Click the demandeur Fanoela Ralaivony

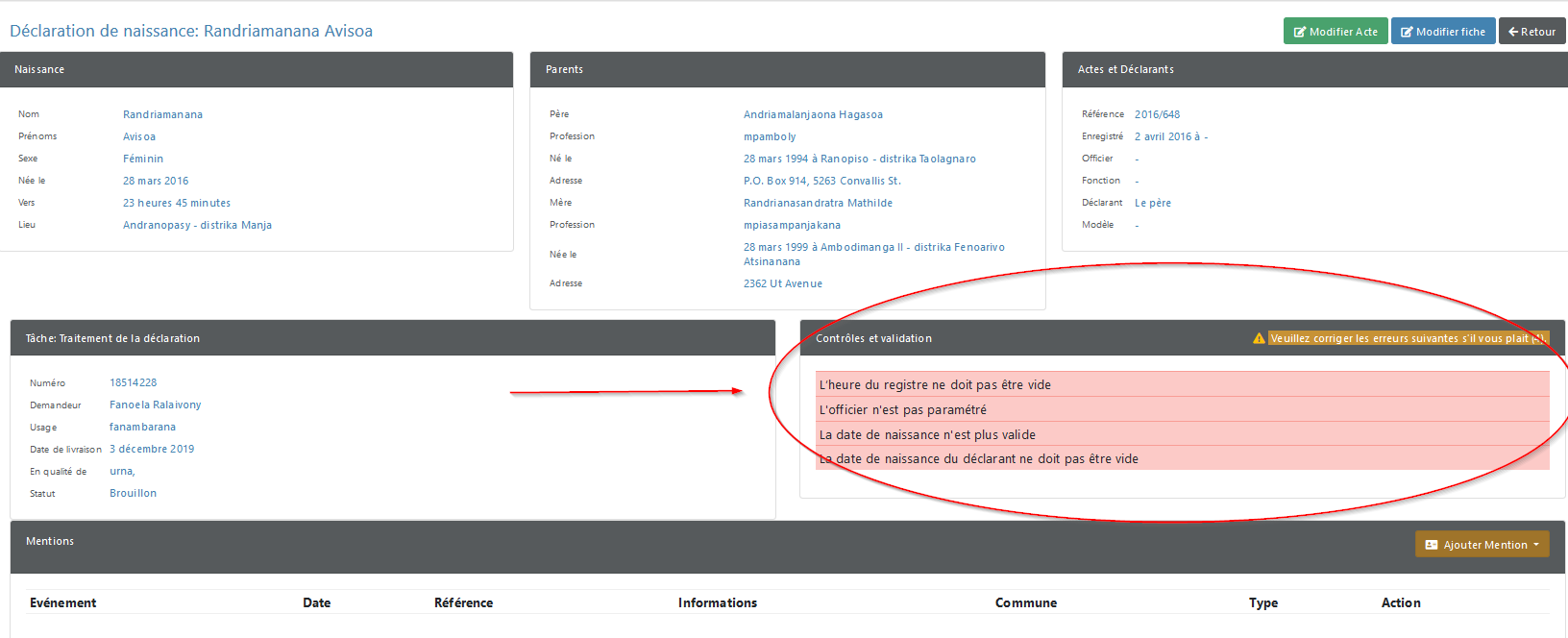click(156, 405)
